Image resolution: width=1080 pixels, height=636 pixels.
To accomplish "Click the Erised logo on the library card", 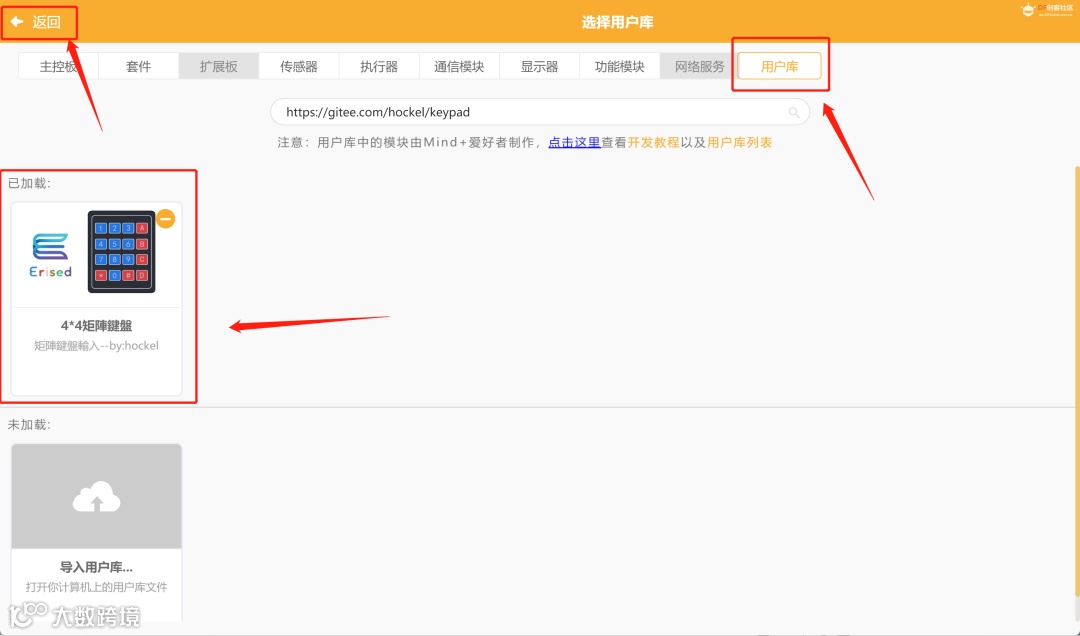I will tap(50, 255).
